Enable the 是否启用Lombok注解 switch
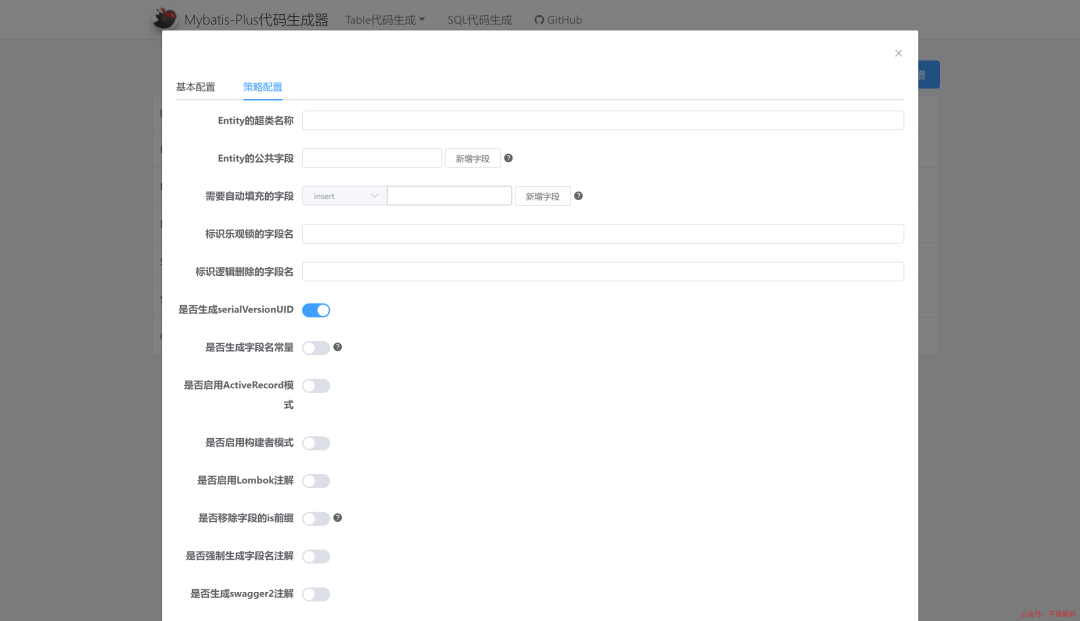1080x621 pixels. click(x=315, y=480)
